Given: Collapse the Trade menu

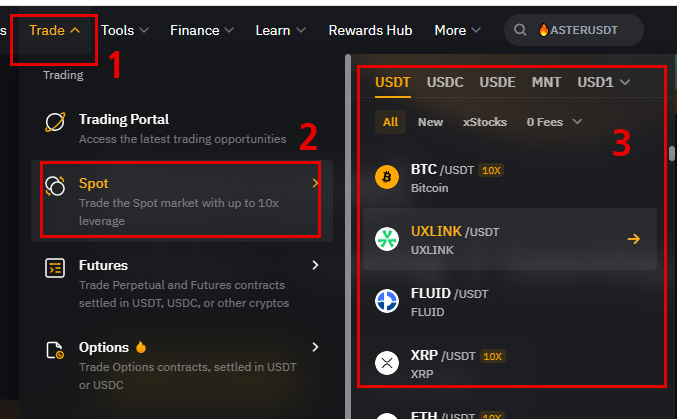Looking at the screenshot, I should (54, 30).
